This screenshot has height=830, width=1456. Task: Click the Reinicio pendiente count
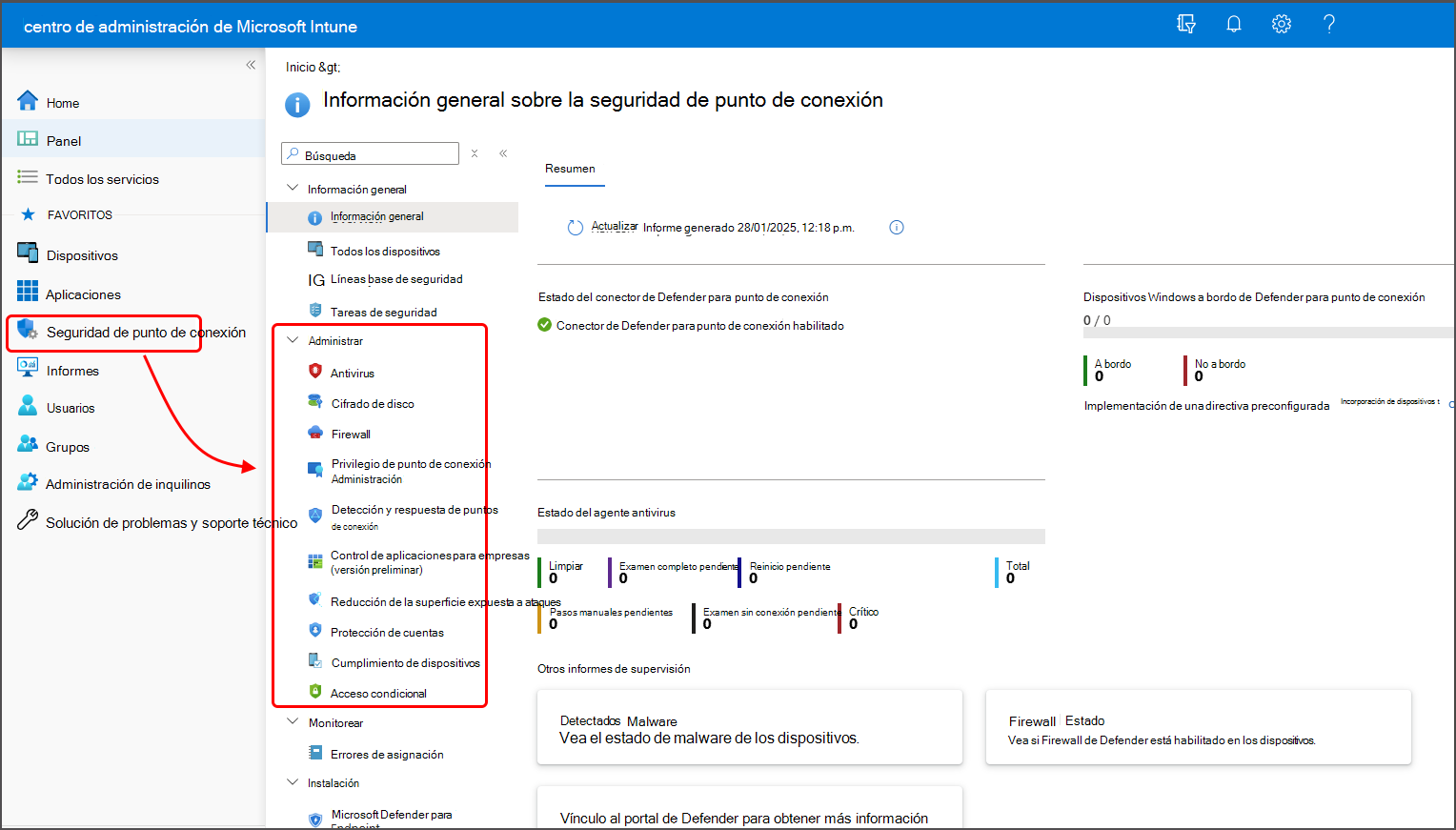tap(754, 578)
